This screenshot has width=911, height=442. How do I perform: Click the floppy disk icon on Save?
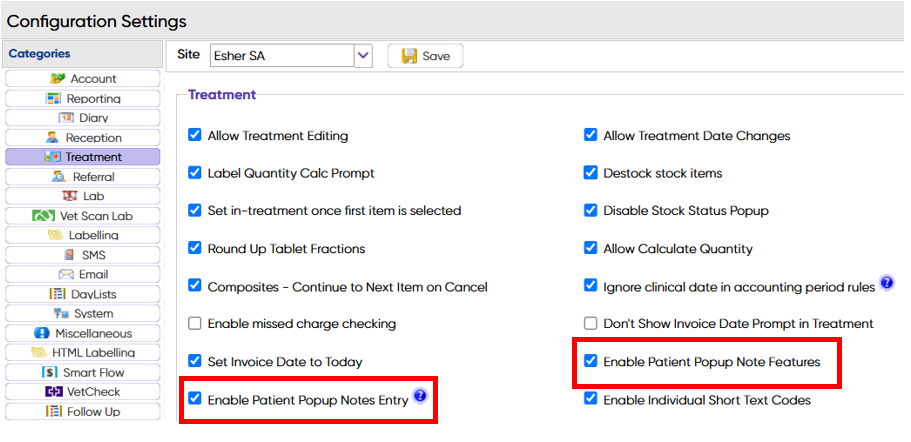tap(409, 56)
